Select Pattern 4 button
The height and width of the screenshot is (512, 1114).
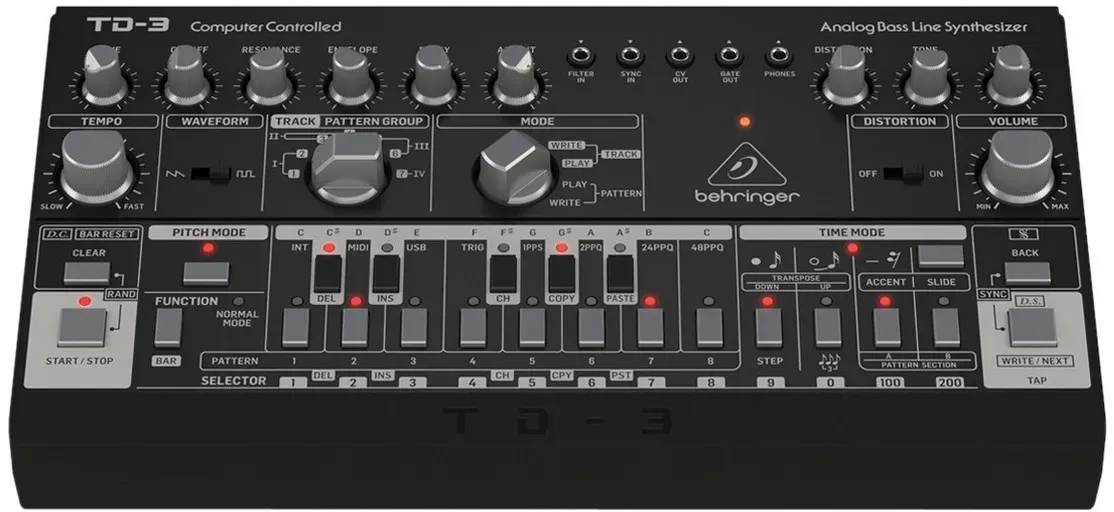tap(473, 328)
